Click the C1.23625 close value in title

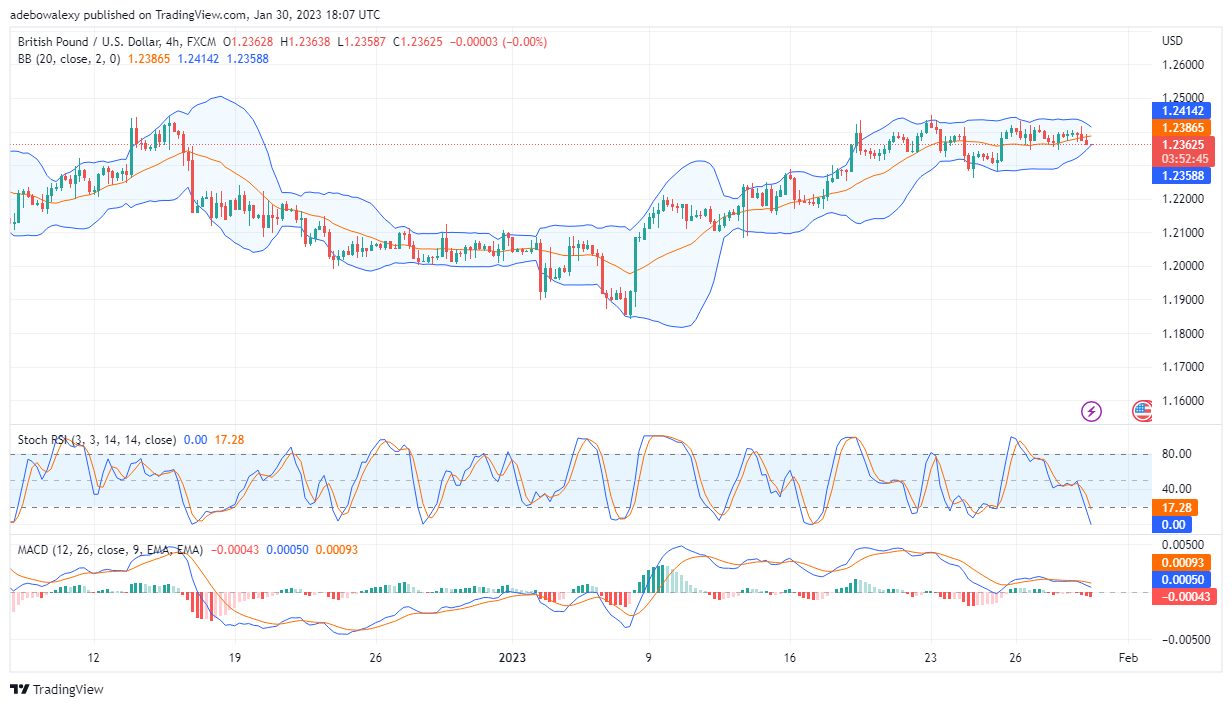click(419, 42)
